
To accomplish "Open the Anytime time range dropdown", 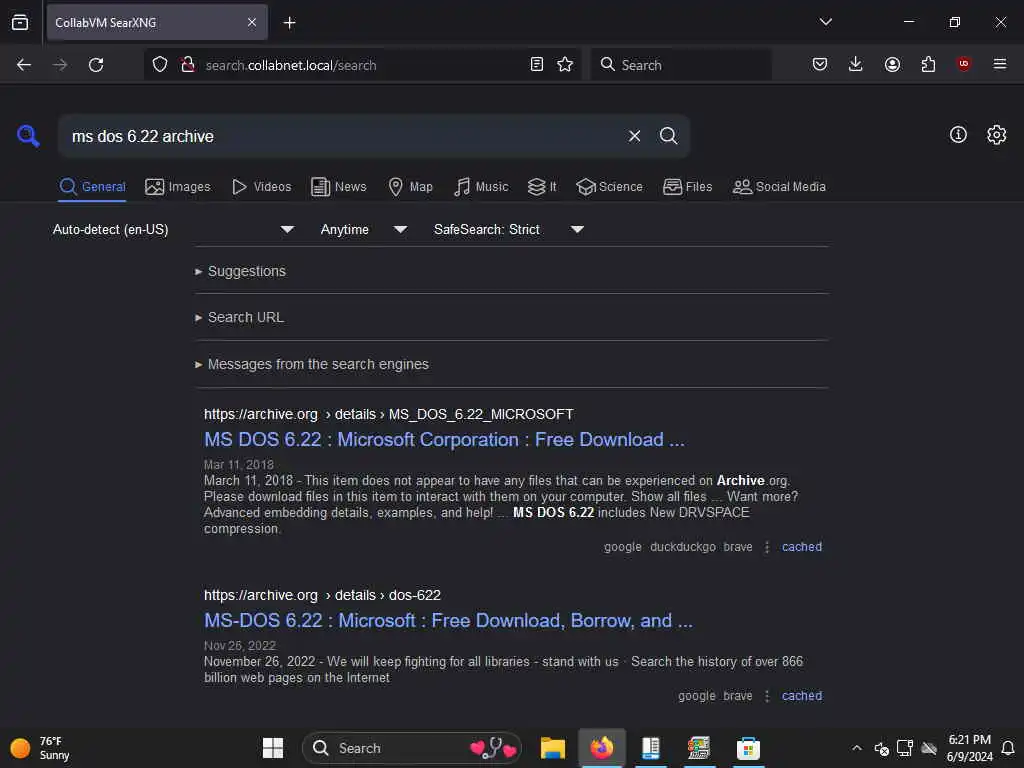I will coord(364,229).
